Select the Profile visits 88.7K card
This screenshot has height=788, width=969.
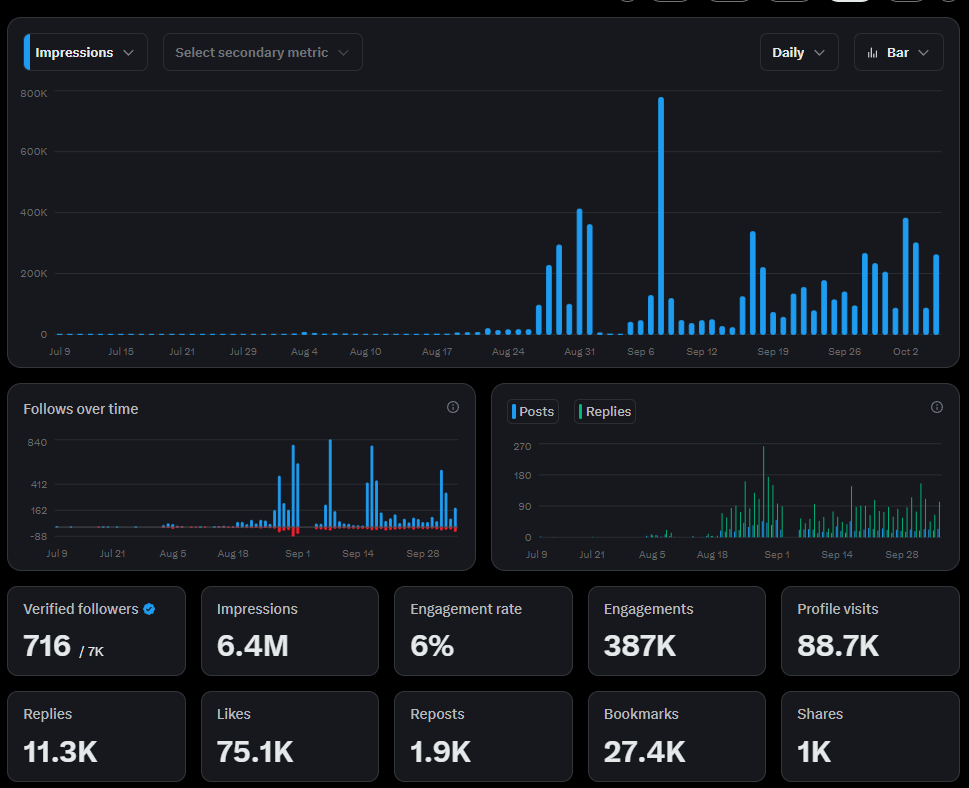(870, 631)
